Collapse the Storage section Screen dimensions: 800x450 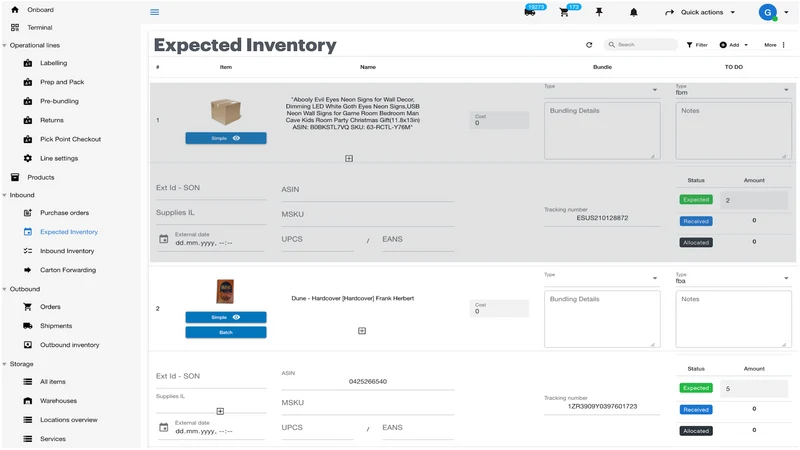coord(5,364)
